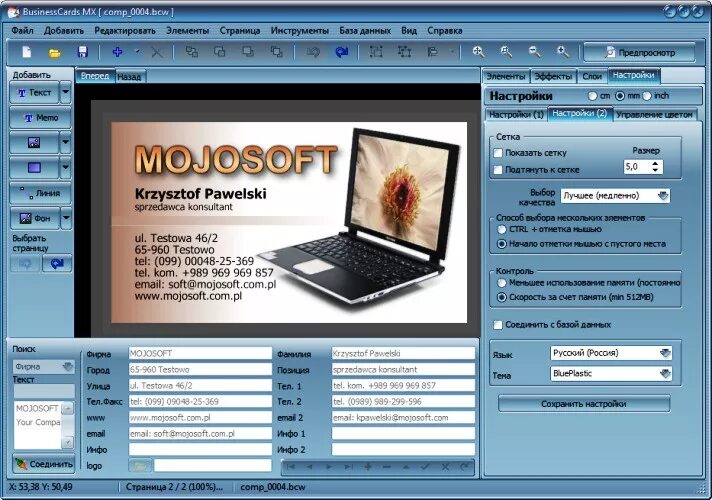Switch to the Эффекты tab
The image size is (712, 500).
[553, 76]
